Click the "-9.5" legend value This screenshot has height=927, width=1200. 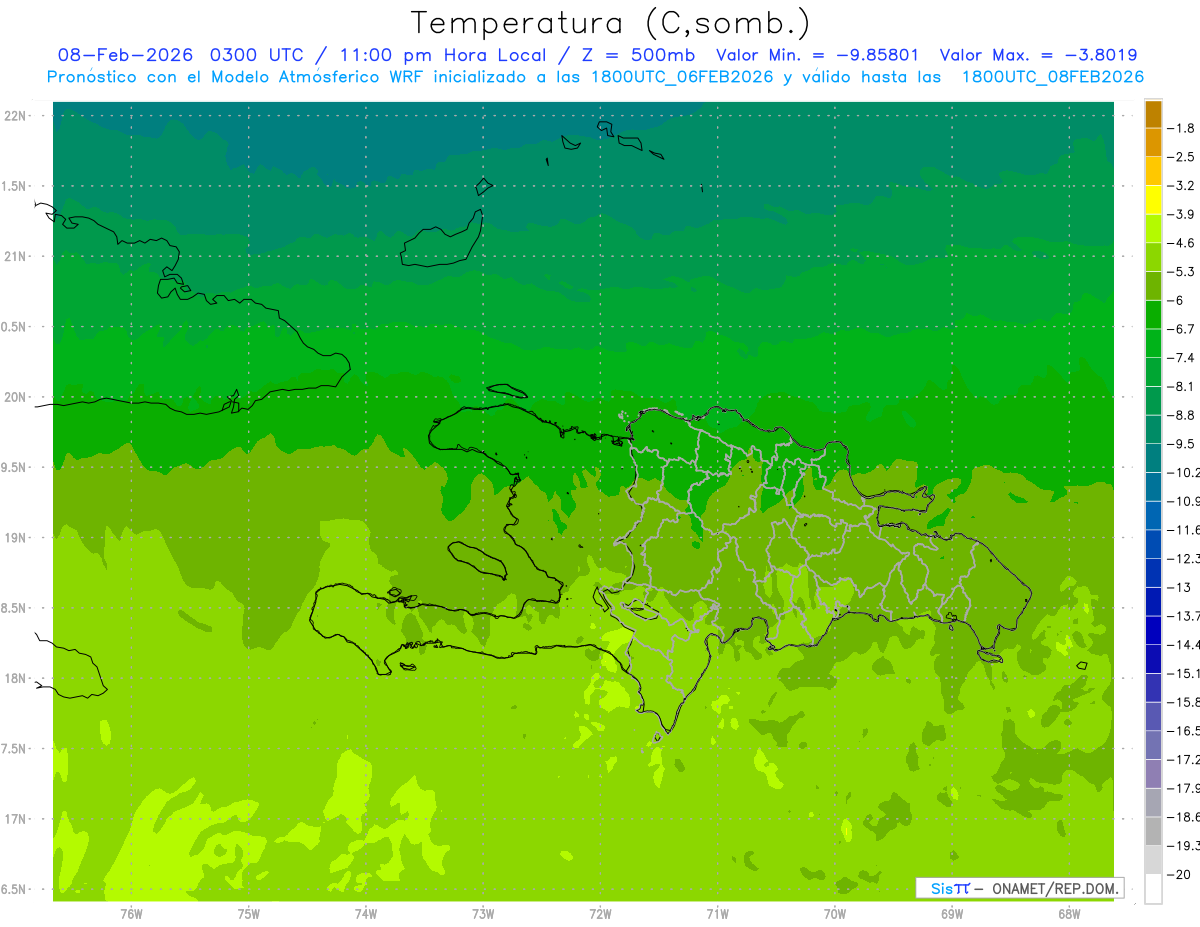pos(1181,443)
